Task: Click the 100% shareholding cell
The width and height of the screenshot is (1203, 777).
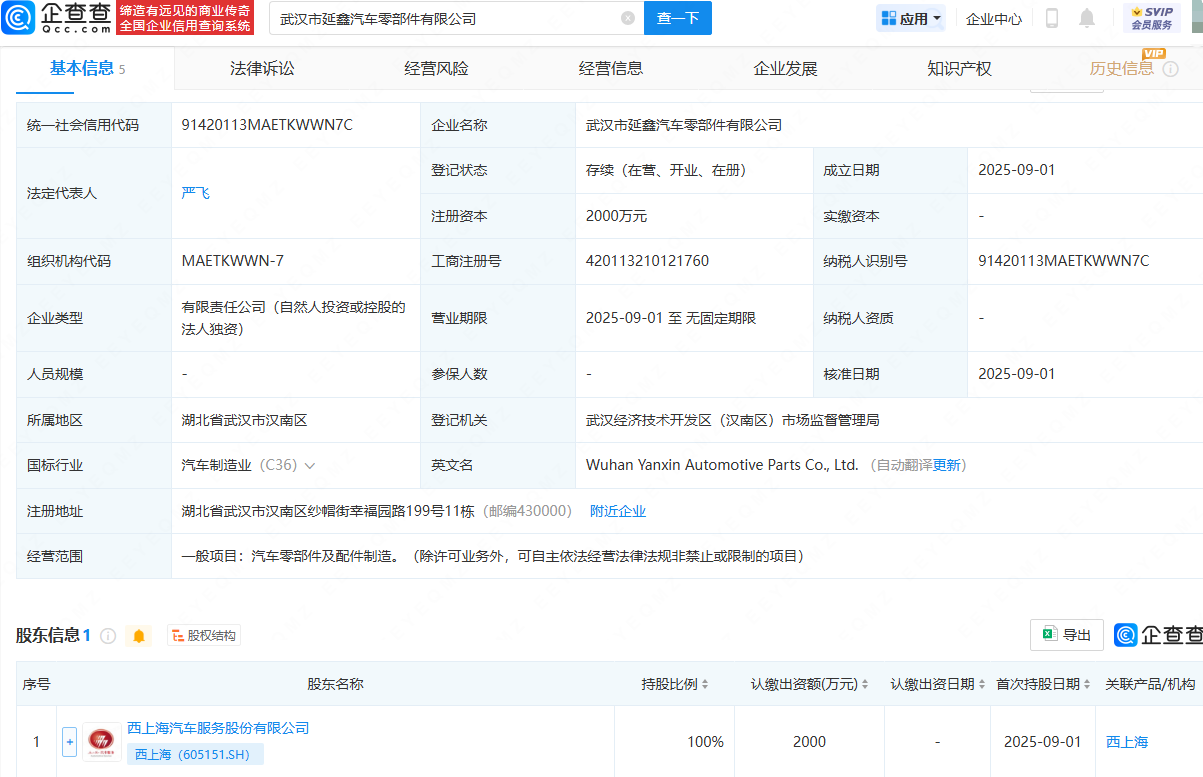Action: point(705,742)
